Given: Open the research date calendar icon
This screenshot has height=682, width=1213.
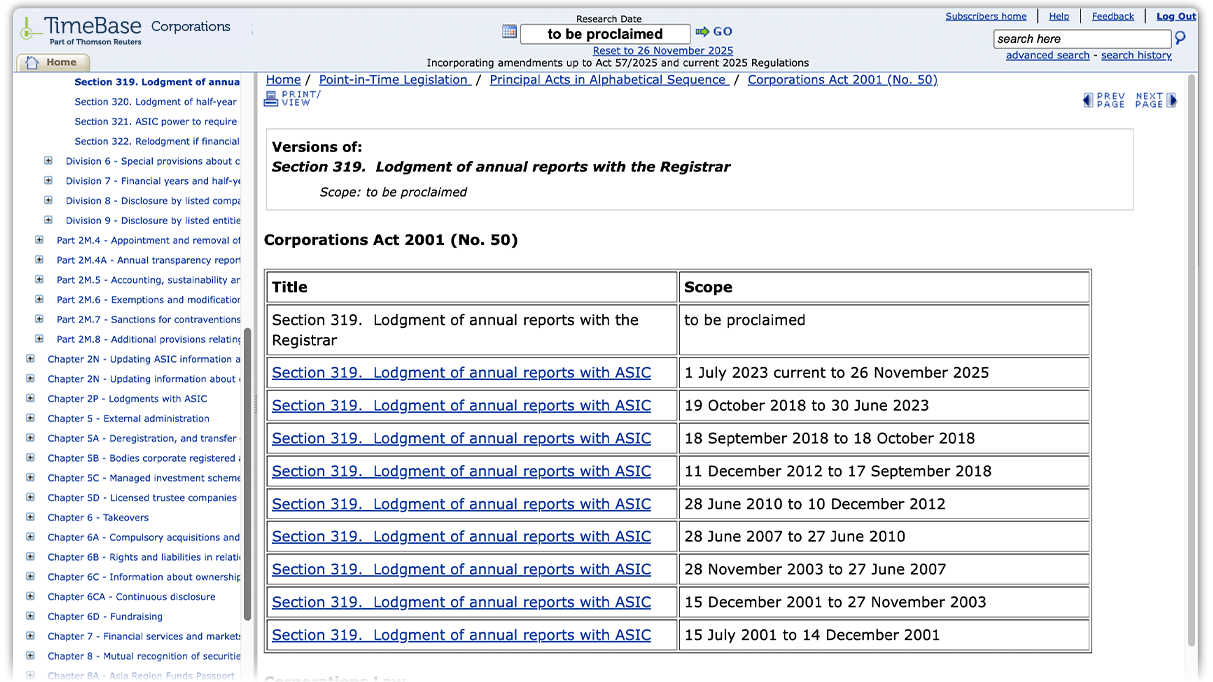Looking at the screenshot, I should coord(509,32).
